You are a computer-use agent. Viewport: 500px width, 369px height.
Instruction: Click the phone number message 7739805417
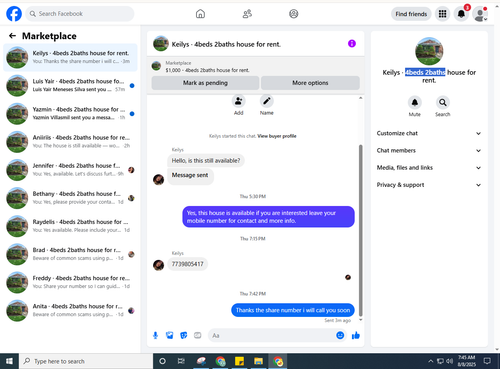pyautogui.click(x=187, y=264)
